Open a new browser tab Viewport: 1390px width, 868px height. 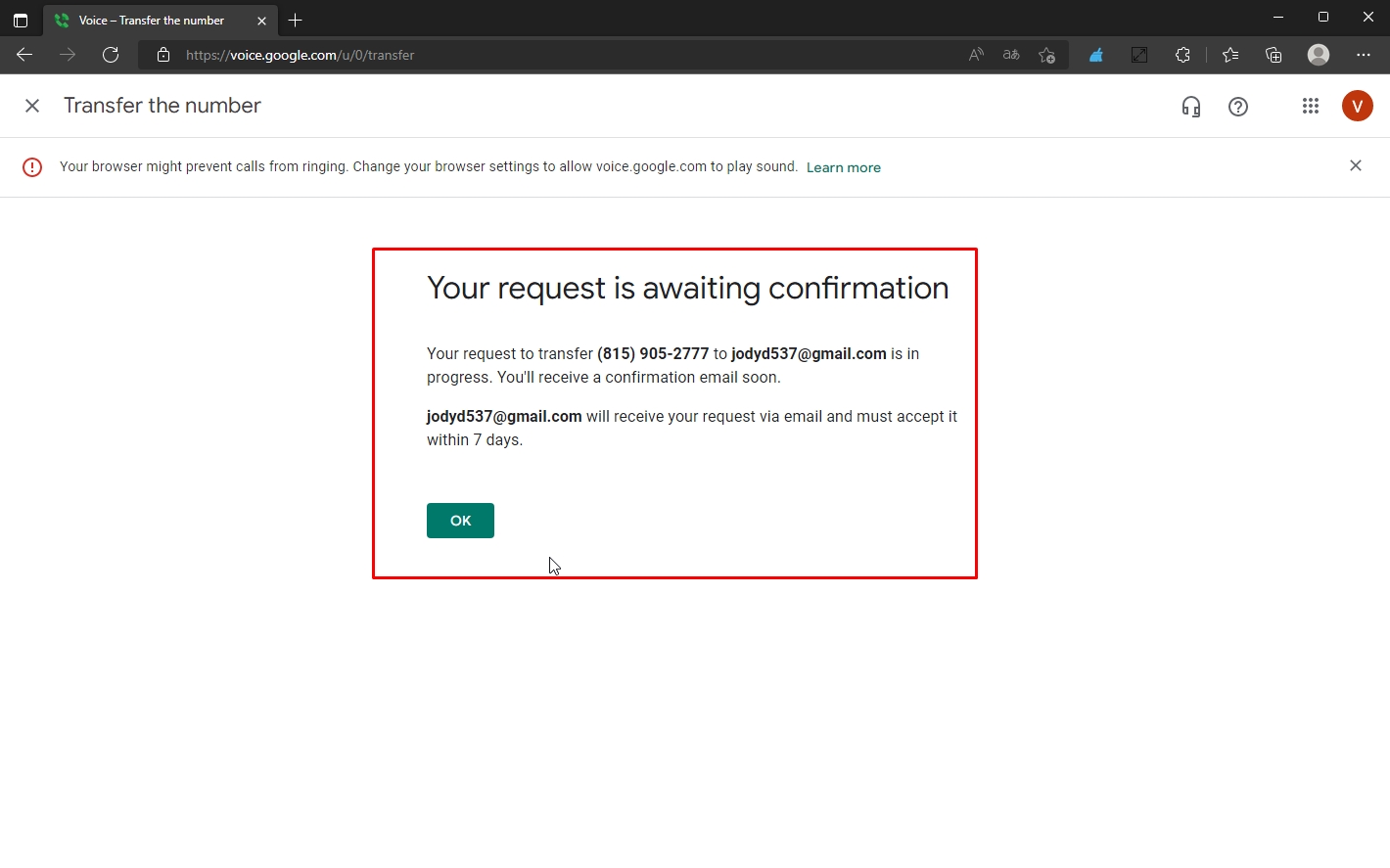[x=296, y=21]
